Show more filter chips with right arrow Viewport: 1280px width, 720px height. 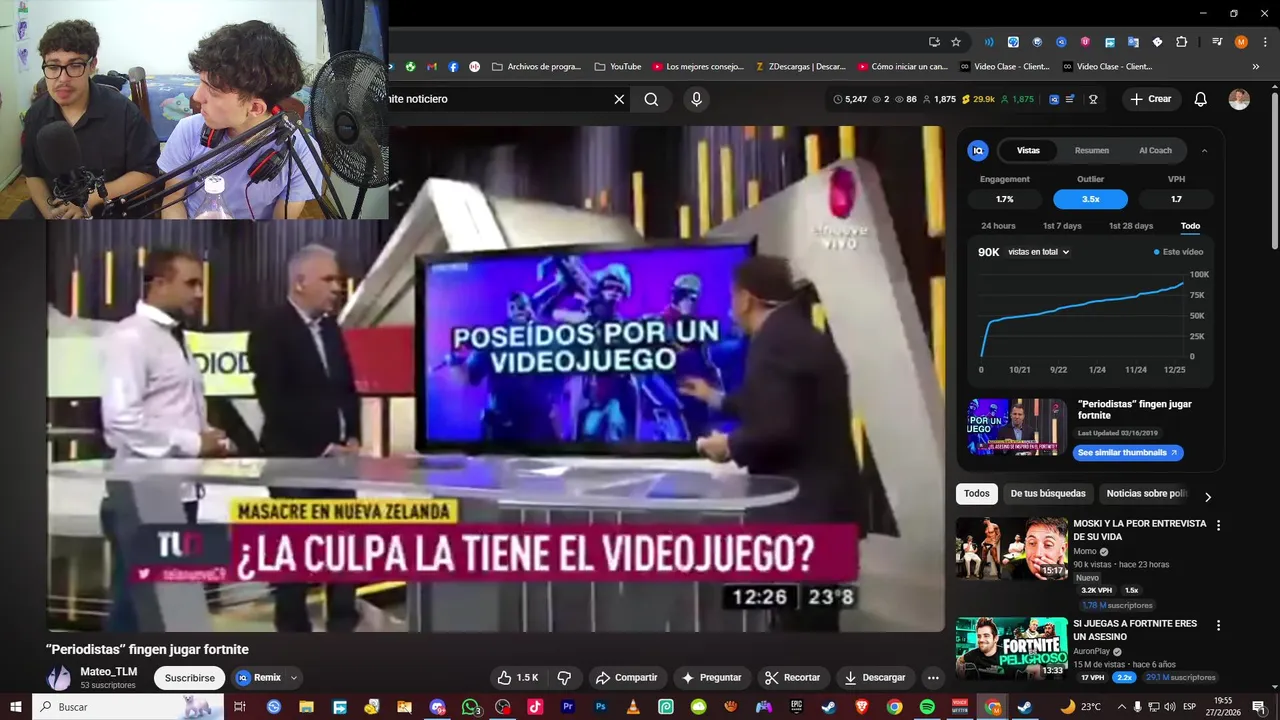pyautogui.click(x=1207, y=497)
